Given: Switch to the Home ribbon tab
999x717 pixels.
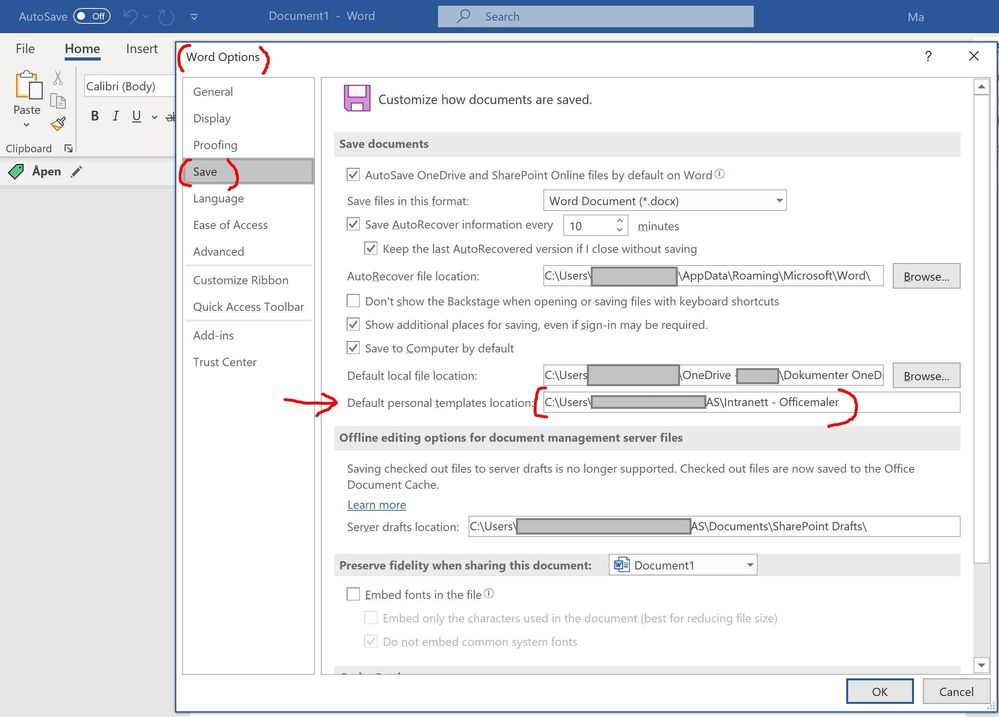Looking at the screenshot, I should 82,48.
